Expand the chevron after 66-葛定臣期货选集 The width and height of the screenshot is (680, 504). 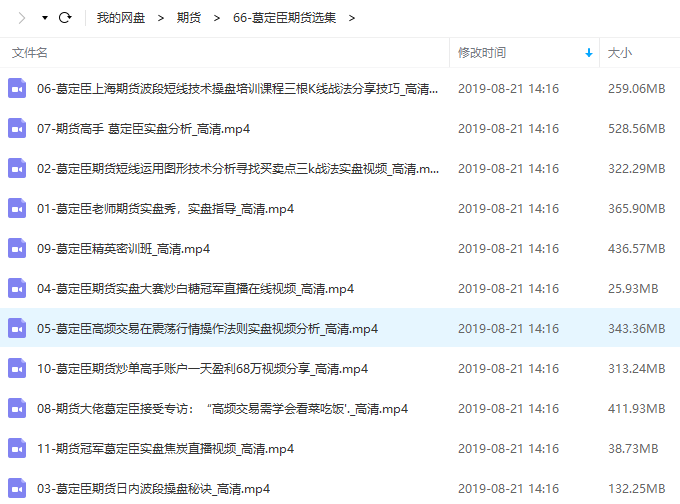pyautogui.click(x=352, y=18)
